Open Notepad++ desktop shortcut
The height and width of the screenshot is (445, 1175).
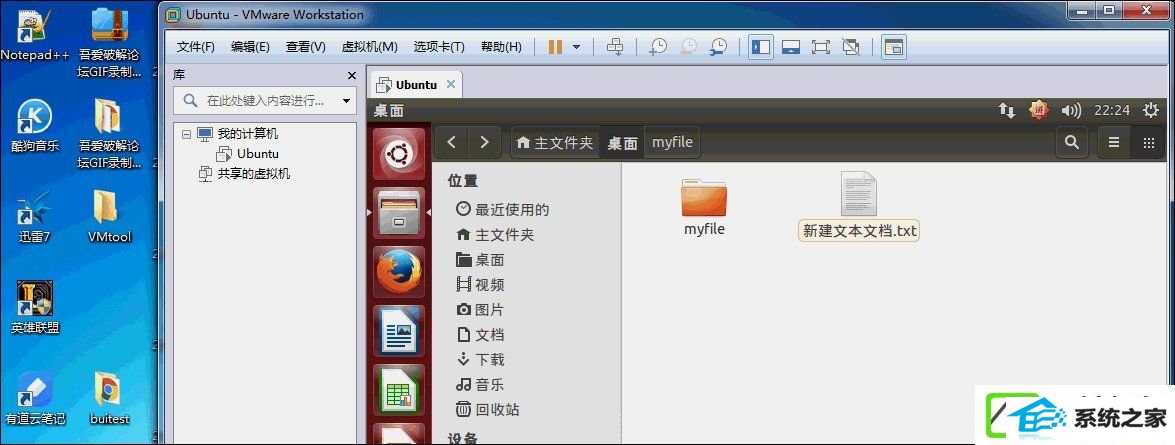click(x=34, y=35)
